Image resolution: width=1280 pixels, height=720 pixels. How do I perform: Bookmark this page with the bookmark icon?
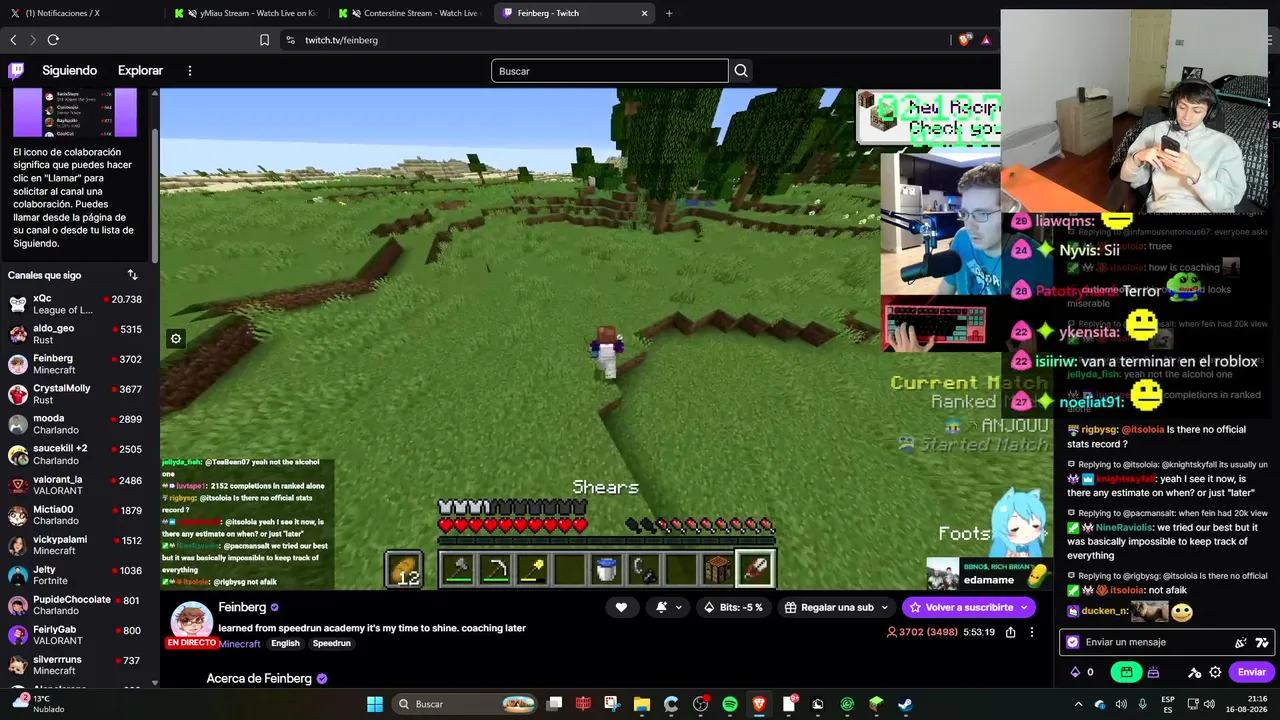coord(264,40)
